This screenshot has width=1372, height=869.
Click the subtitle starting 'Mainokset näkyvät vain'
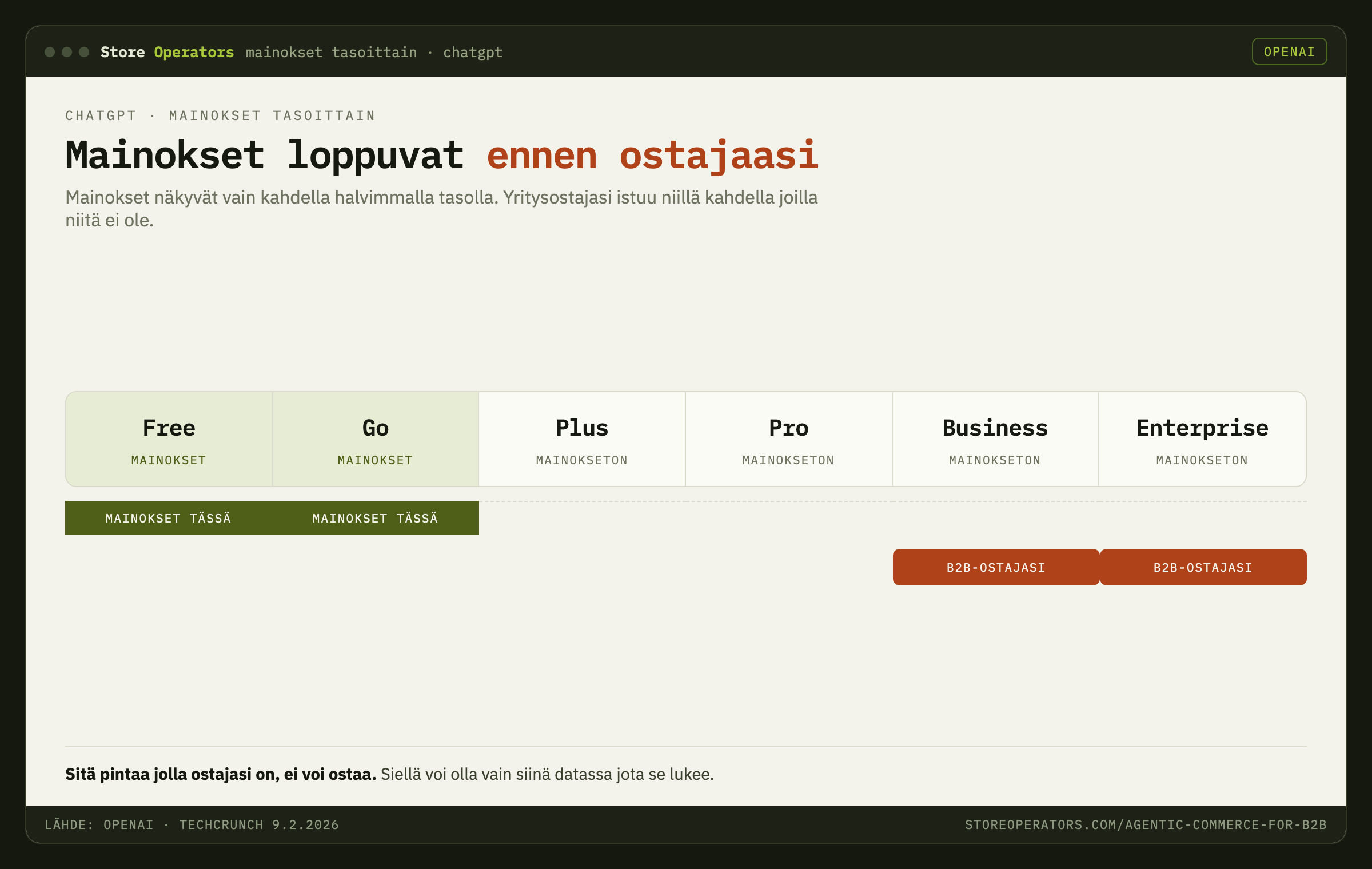point(441,209)
